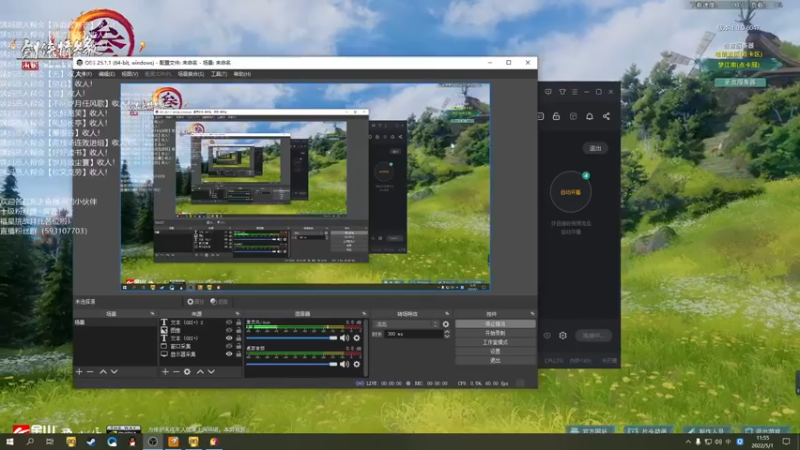Pop out the Scene Transitions dock header icon
800x450 pixels.
(x=447, y=313)
